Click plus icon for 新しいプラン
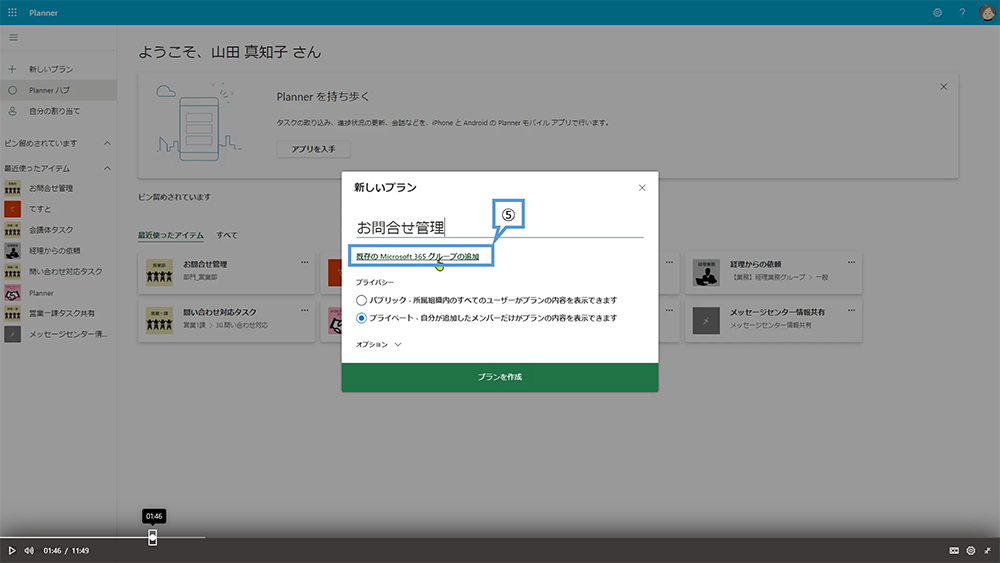 12,69
